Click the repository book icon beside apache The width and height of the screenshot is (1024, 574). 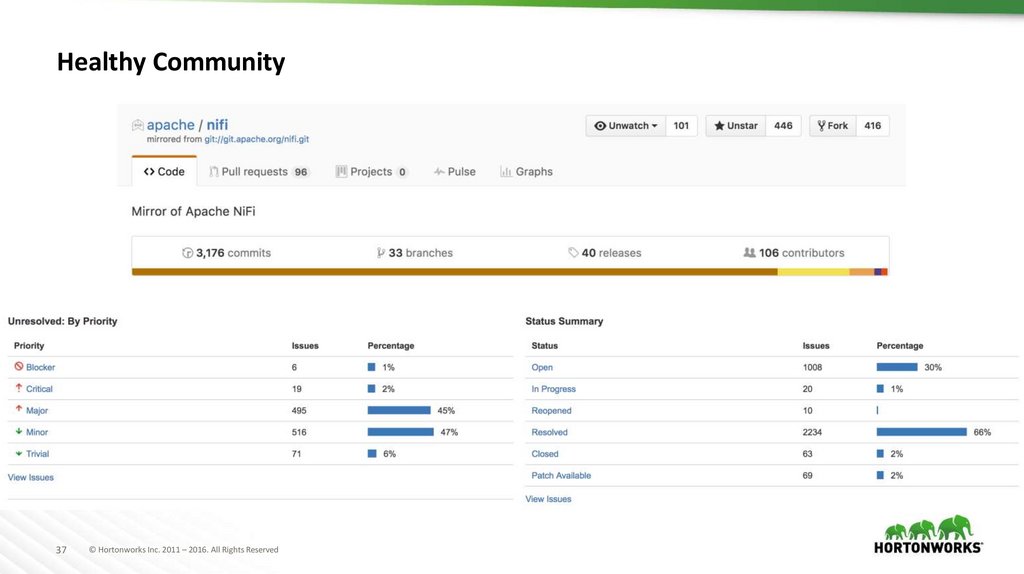coord(138,125)
